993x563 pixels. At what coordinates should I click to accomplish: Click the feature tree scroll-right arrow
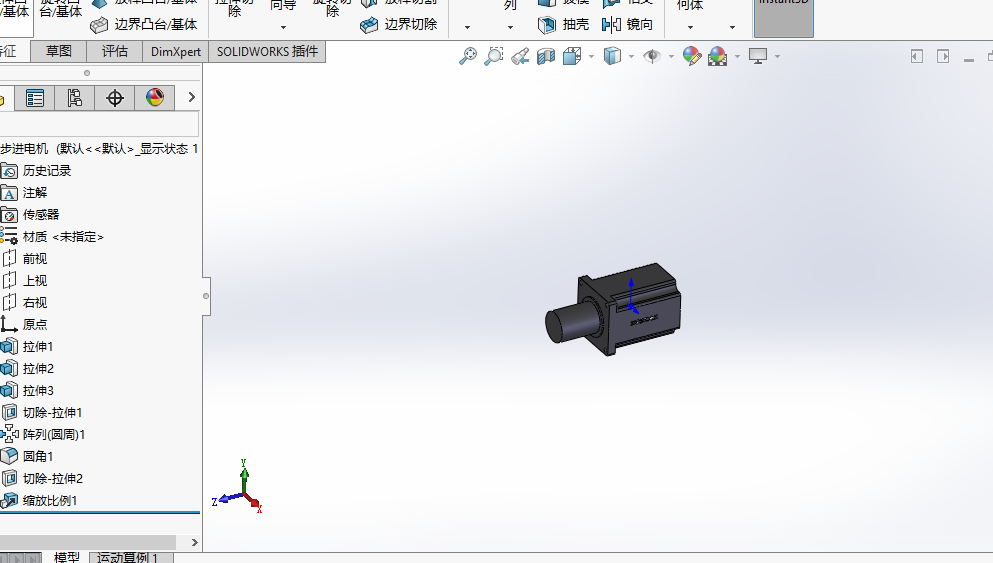coord(194,542)
